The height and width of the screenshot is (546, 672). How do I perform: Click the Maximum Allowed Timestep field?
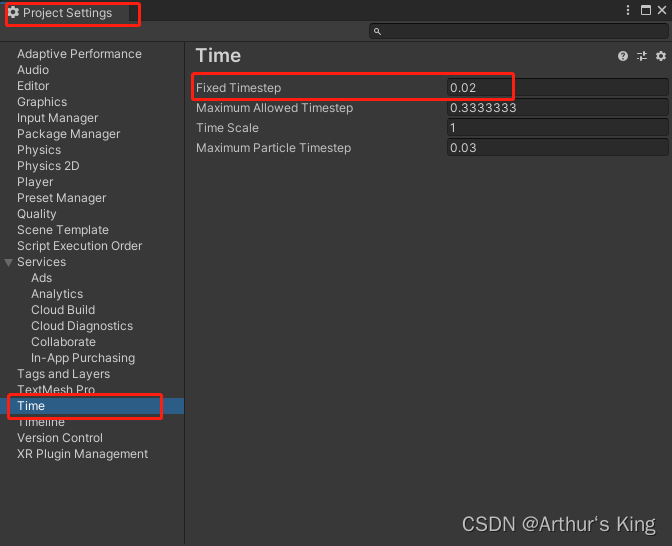[557, 108]
